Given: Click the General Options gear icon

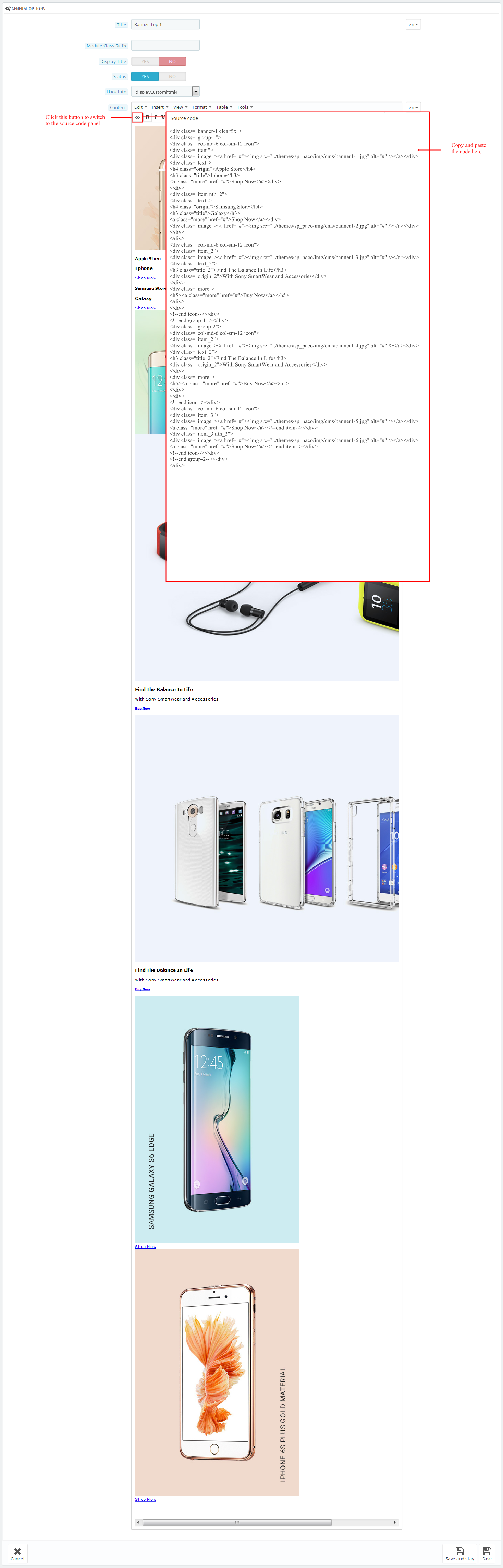Looking at the screenshot, I should pos(8,9).
